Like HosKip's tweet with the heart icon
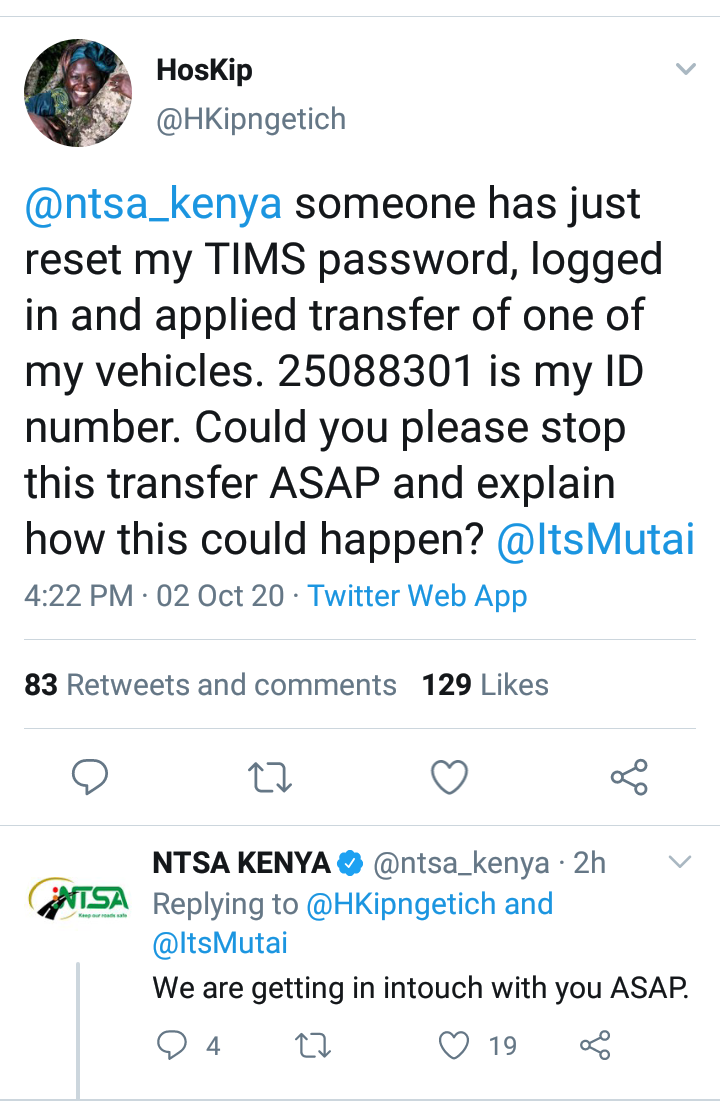Viewport: 720px width, 1114px height. click(x=449, y=777)
